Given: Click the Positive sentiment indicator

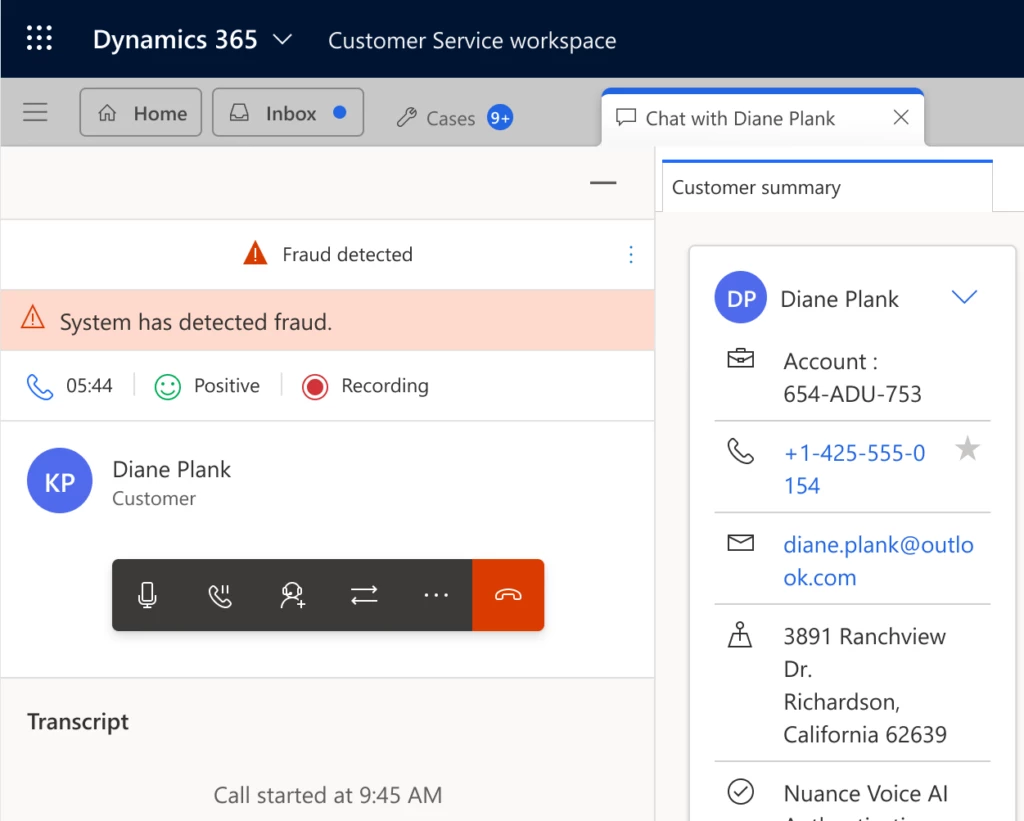Looking at the screenshot, I should pyautogui.click(x=207, y=385).
